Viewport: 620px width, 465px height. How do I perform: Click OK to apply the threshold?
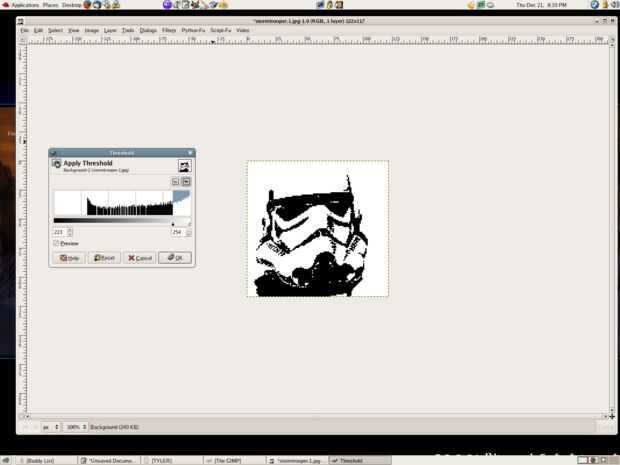(x=175, y=258)
